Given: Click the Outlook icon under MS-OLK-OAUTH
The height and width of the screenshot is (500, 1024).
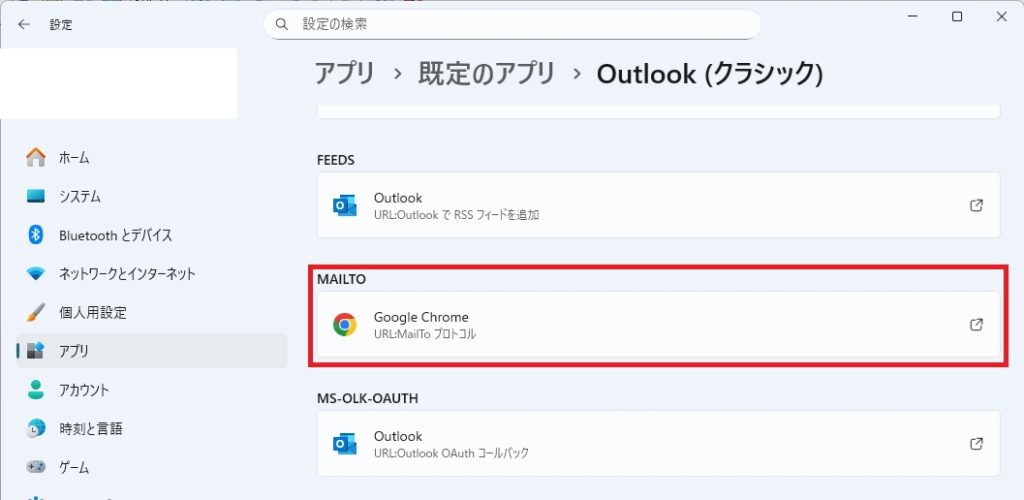Looking at the screenshot, I should [345, 444].
